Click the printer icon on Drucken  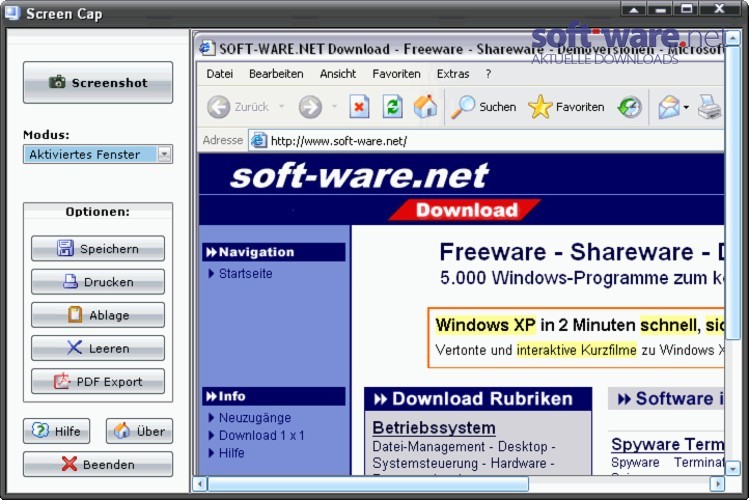tap(70, 281)
